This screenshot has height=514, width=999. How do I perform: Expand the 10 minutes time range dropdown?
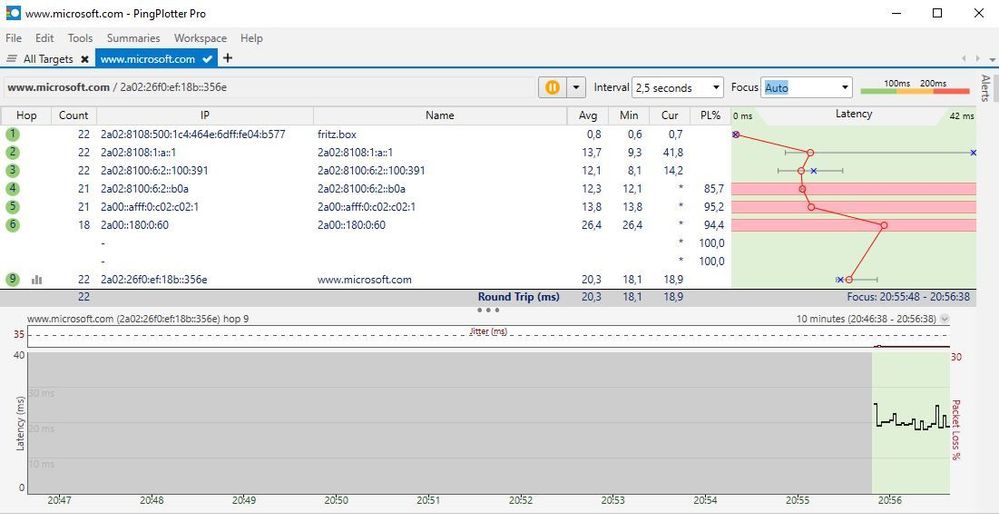(x=944, y=318)
